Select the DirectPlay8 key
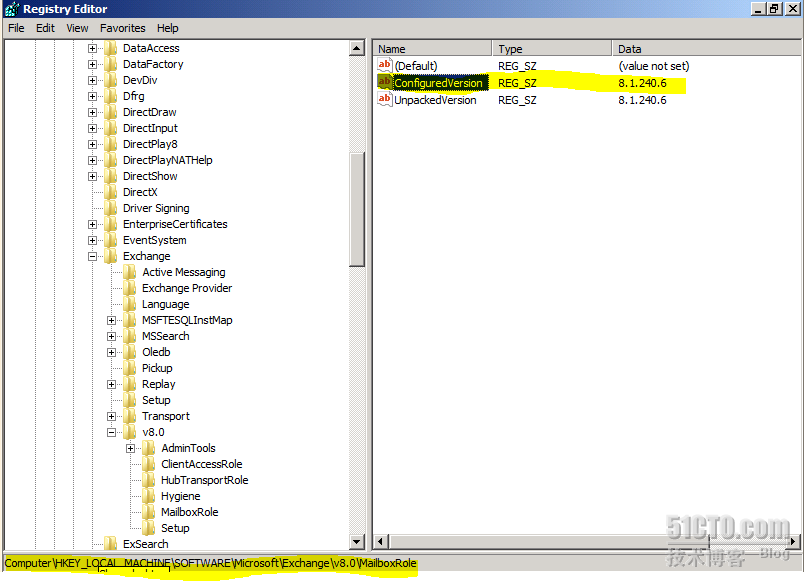 pyautogui.click(x=150, y=144)
